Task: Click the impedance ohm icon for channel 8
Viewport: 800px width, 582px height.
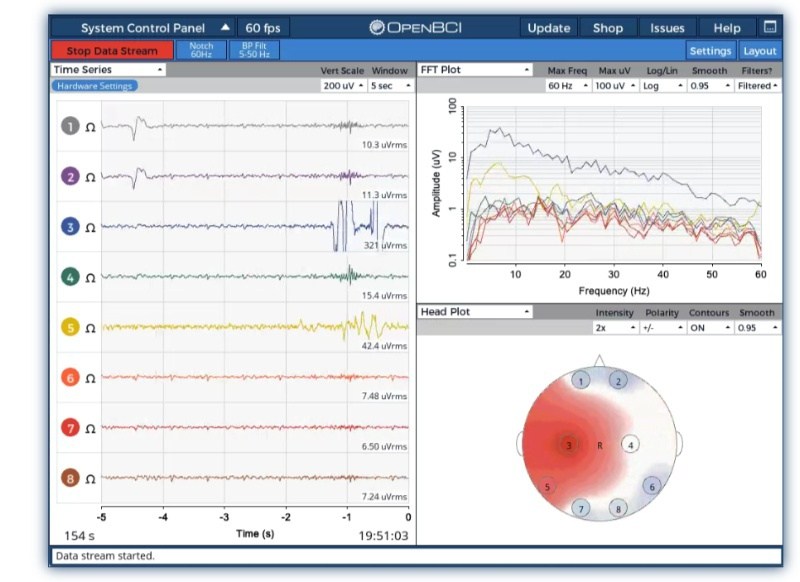Action: pos(90,479)
